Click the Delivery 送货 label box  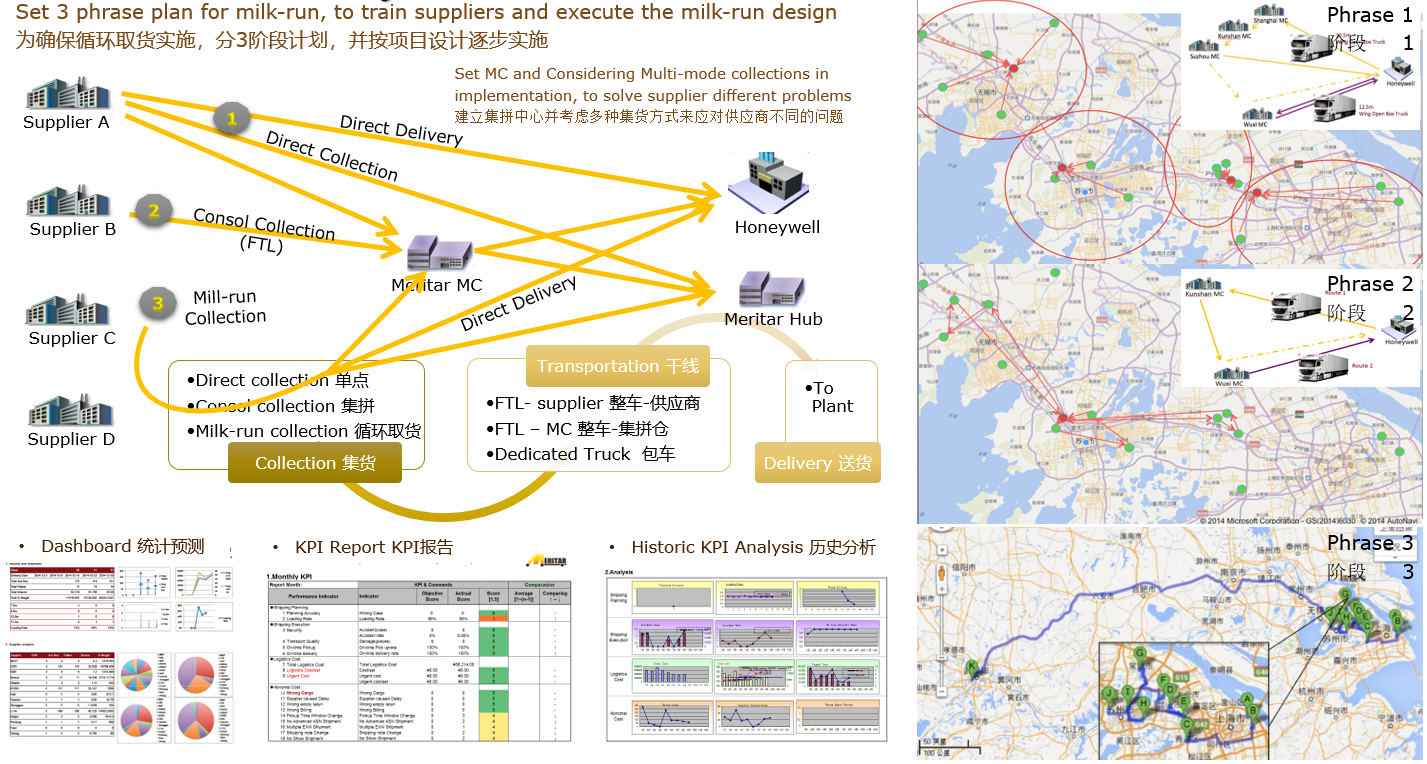(817, 463)
